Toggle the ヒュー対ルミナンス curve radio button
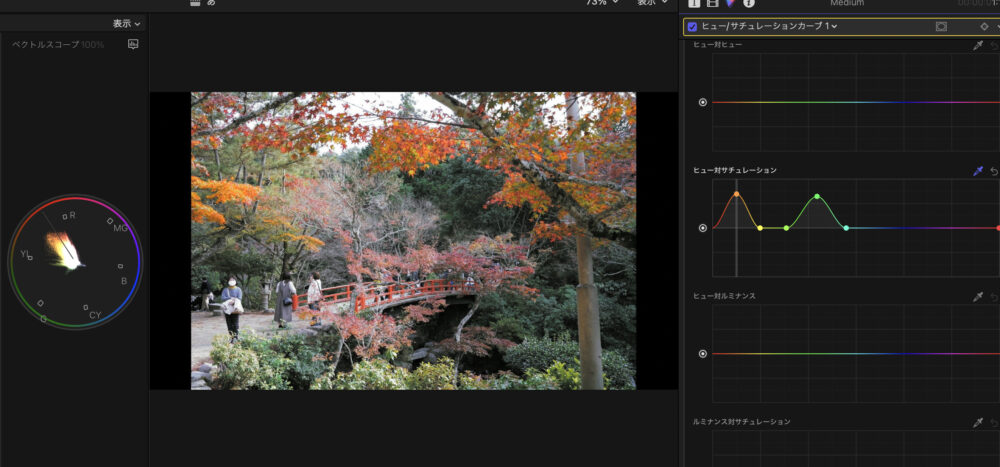 tap(703, 354)
